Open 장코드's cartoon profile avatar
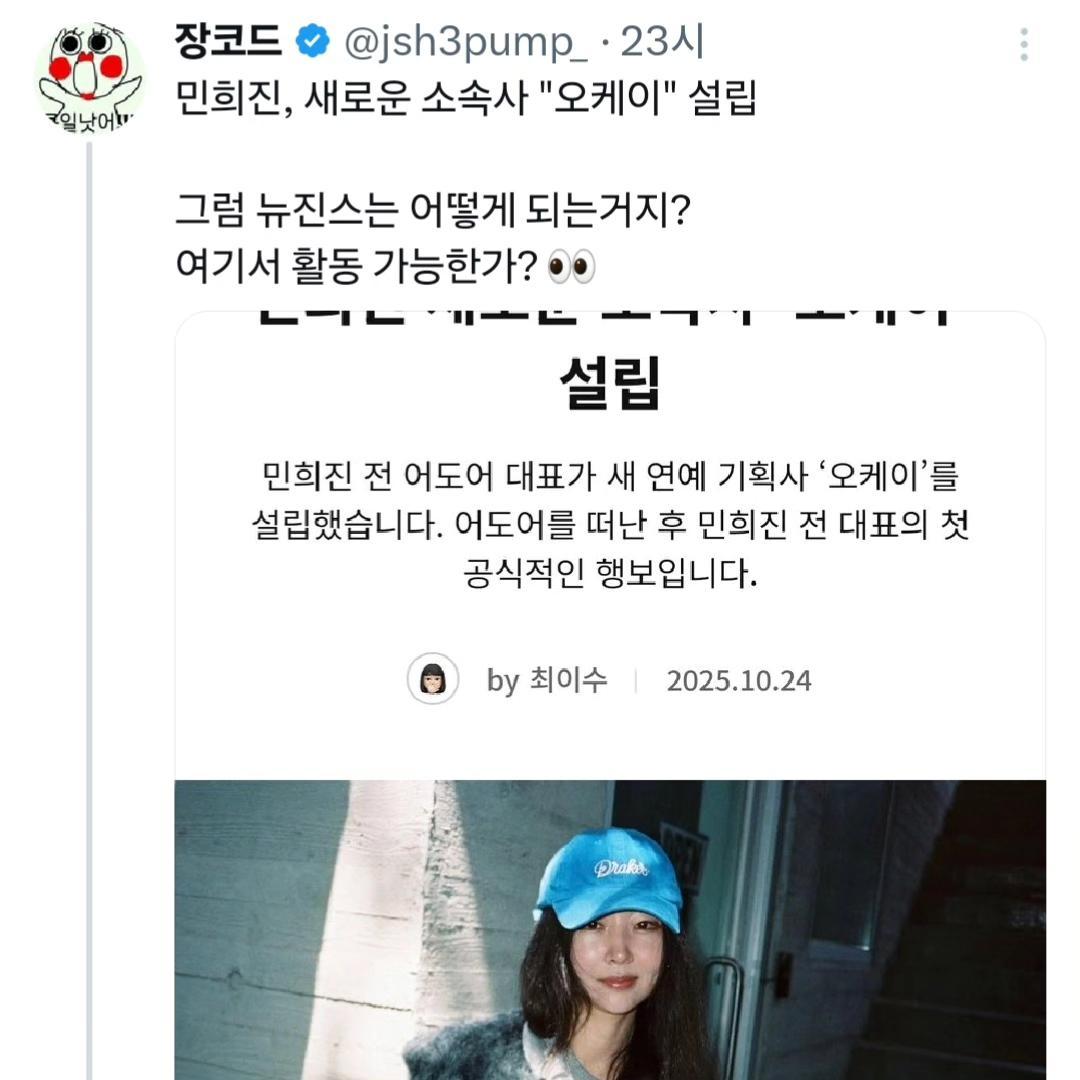The width and height of the screenshot is (1080, 1080). [x=89, y=78]
